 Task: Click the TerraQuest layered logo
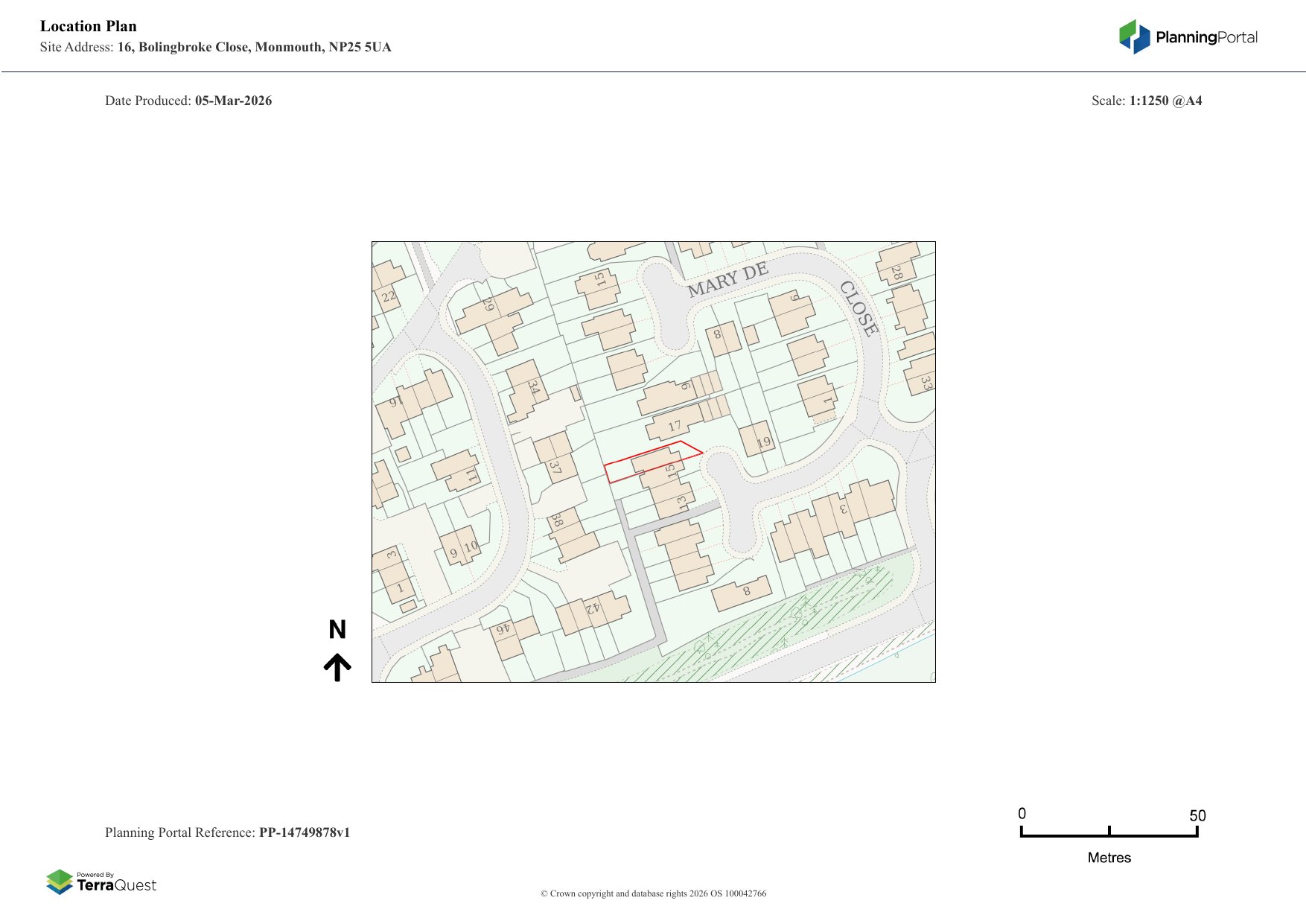pyautogui.click(x=60, y=882)
